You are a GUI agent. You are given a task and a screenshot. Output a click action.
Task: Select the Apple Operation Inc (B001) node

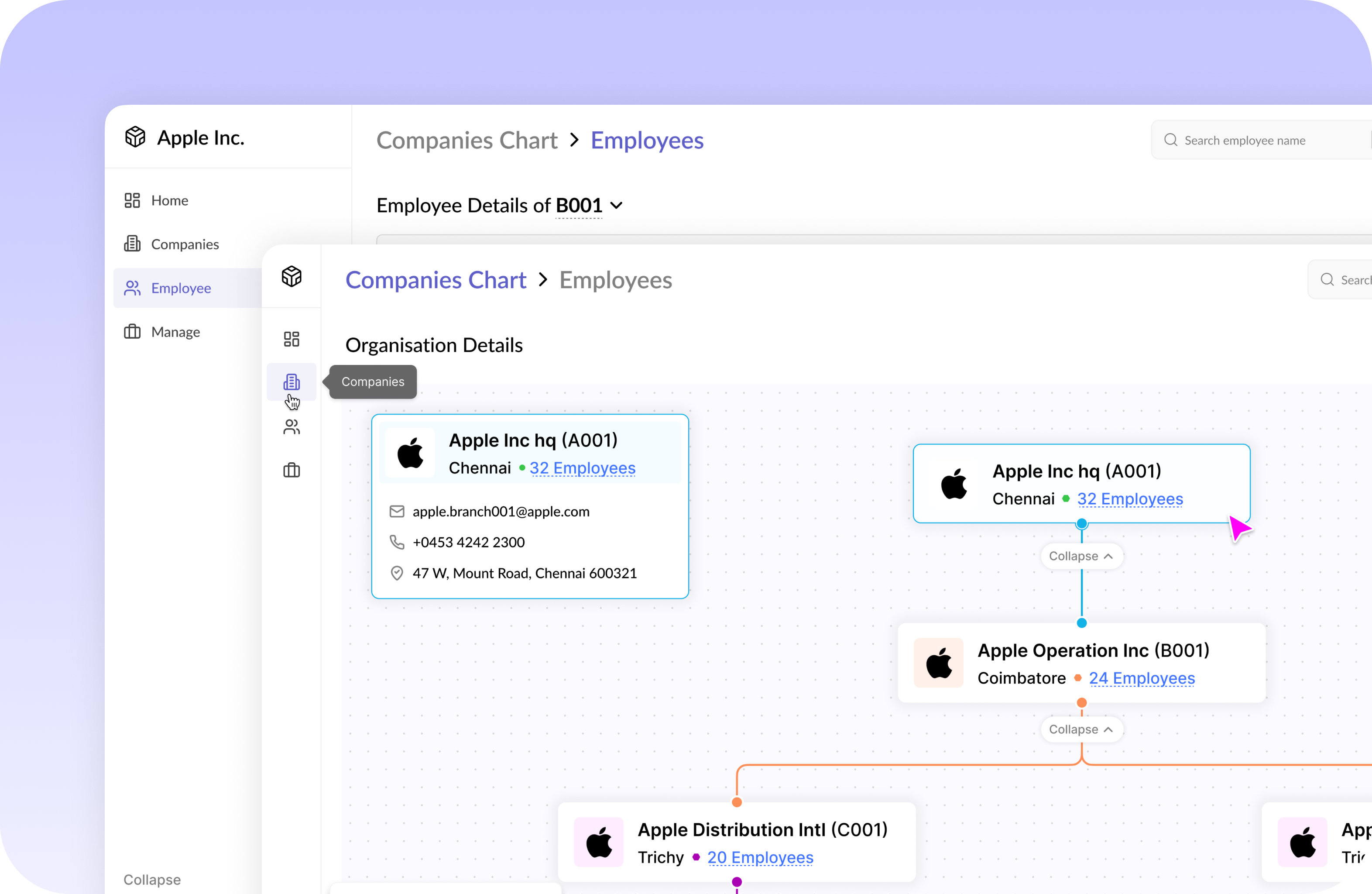(x=1081, y=663)
